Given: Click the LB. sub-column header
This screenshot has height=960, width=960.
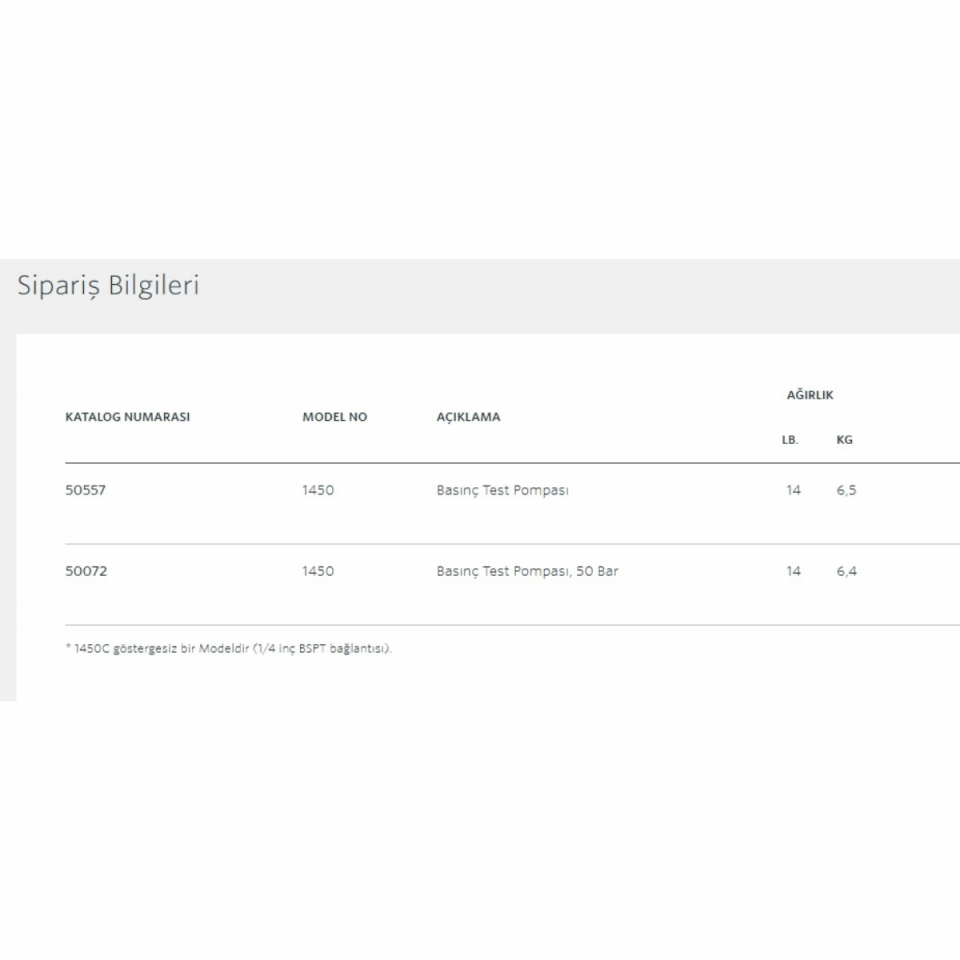Looking at the screenshot, I should point(790,439).
